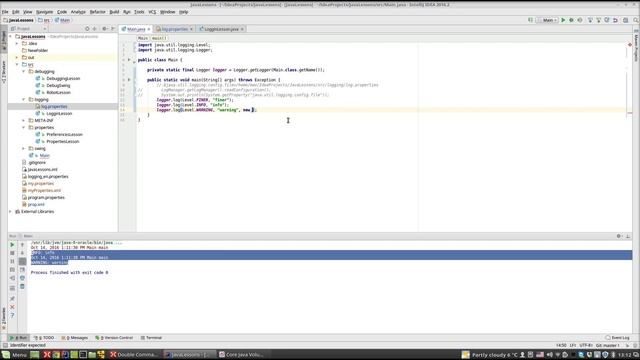Open the Refactor menu

click(98, 12)
